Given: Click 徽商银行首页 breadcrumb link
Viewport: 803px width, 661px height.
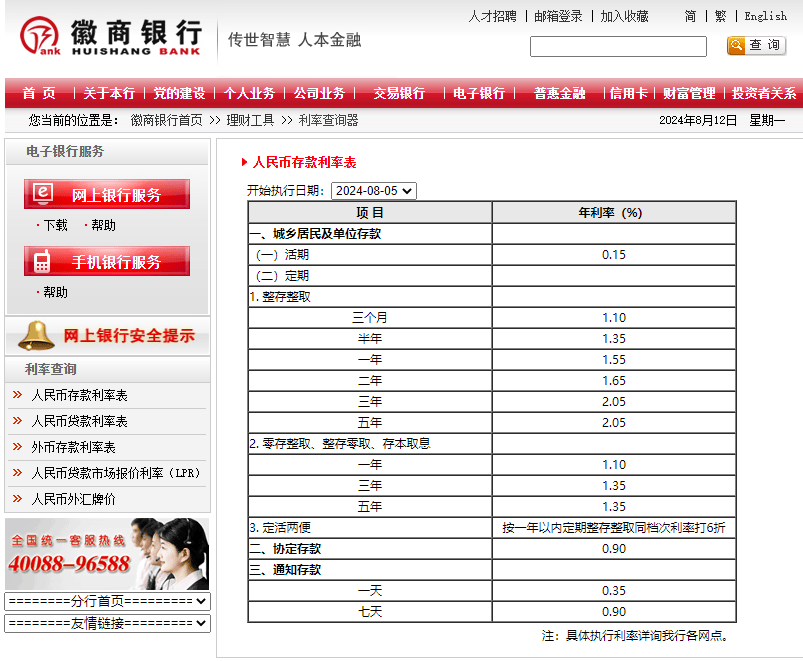Looking at the screenshot, I should coord(166,120).
